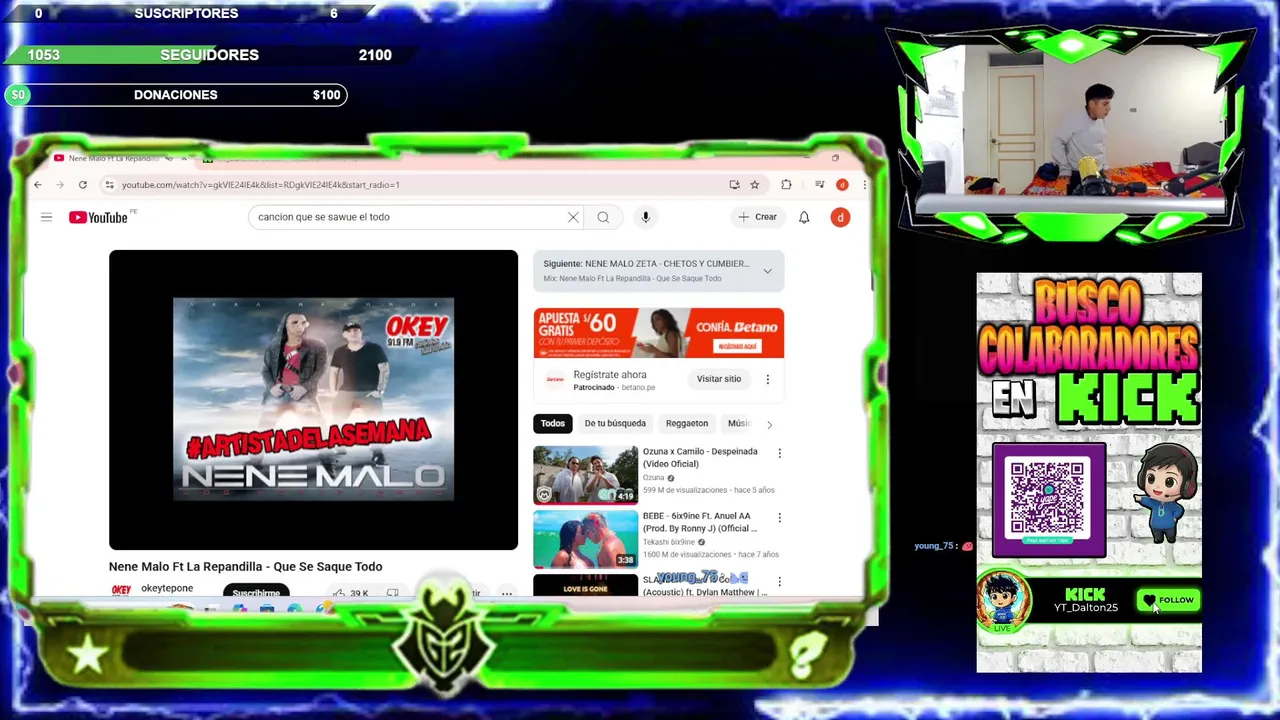The image size is (1280, 720).
Task: Click the Betano banner ad image
Action: pos(659,333)
